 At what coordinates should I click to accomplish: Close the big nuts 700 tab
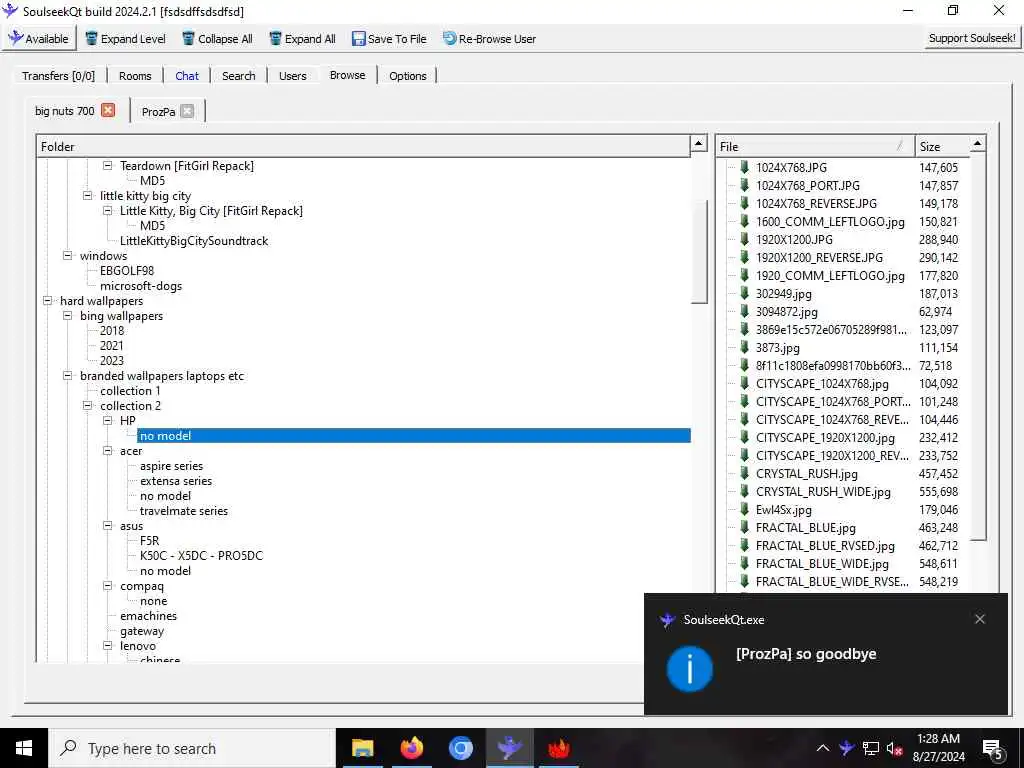pos(108,110)
